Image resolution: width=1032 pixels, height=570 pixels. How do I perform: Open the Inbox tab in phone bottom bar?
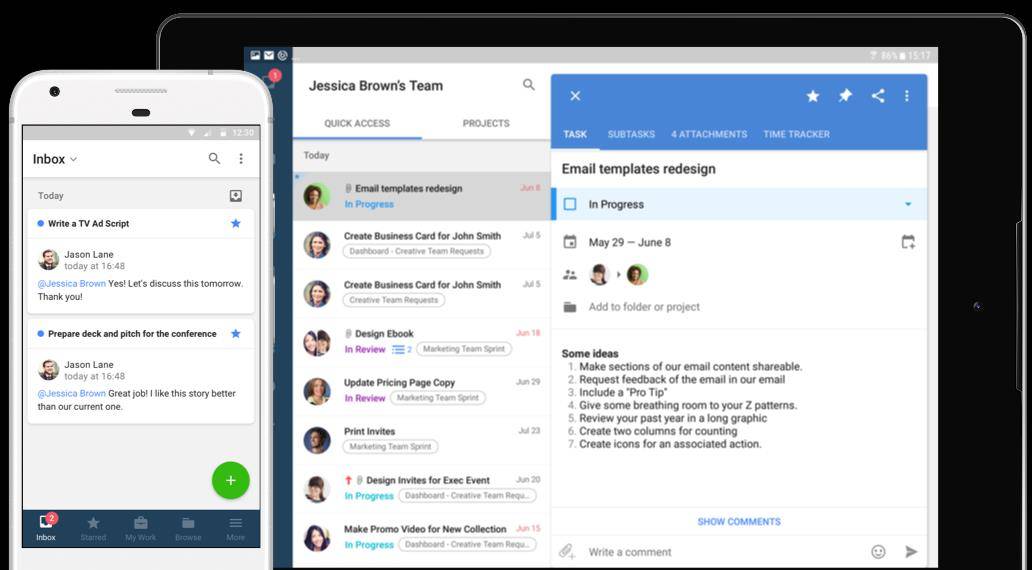[x=46, y=528]
